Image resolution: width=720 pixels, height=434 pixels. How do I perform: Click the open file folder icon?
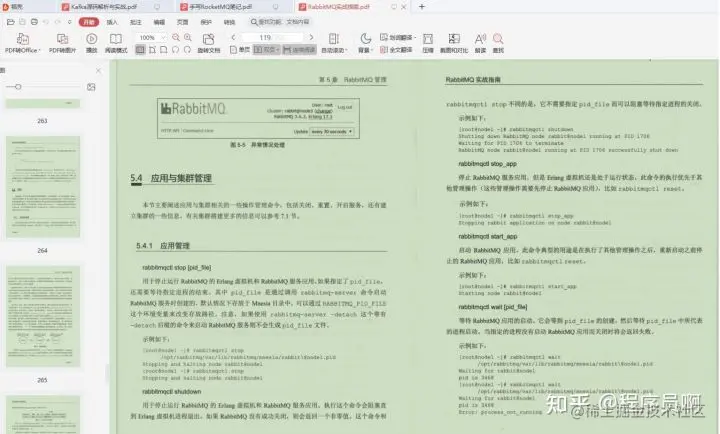click(11, 22)
